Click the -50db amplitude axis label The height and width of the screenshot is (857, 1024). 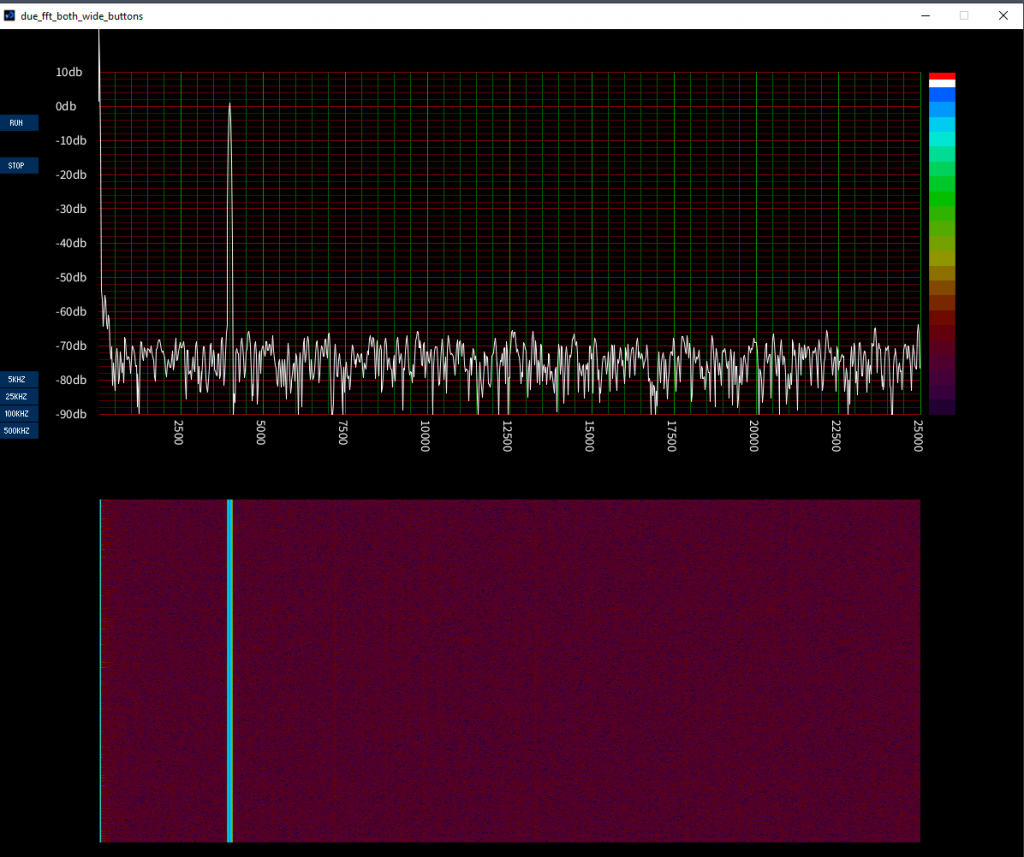click(x=70, y=277)
